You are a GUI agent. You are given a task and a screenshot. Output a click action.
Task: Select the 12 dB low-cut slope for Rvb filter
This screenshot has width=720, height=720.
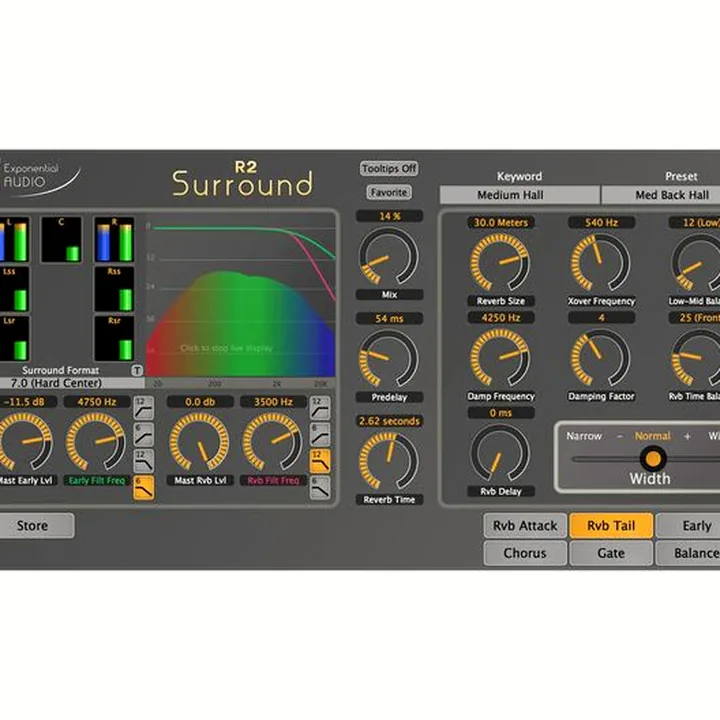click(x=320, y=408)
